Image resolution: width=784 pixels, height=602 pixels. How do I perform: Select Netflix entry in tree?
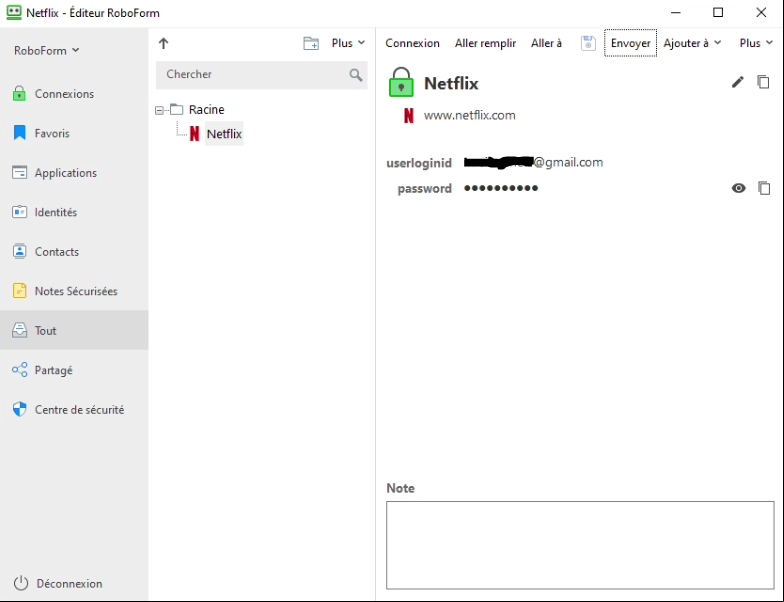224,134
